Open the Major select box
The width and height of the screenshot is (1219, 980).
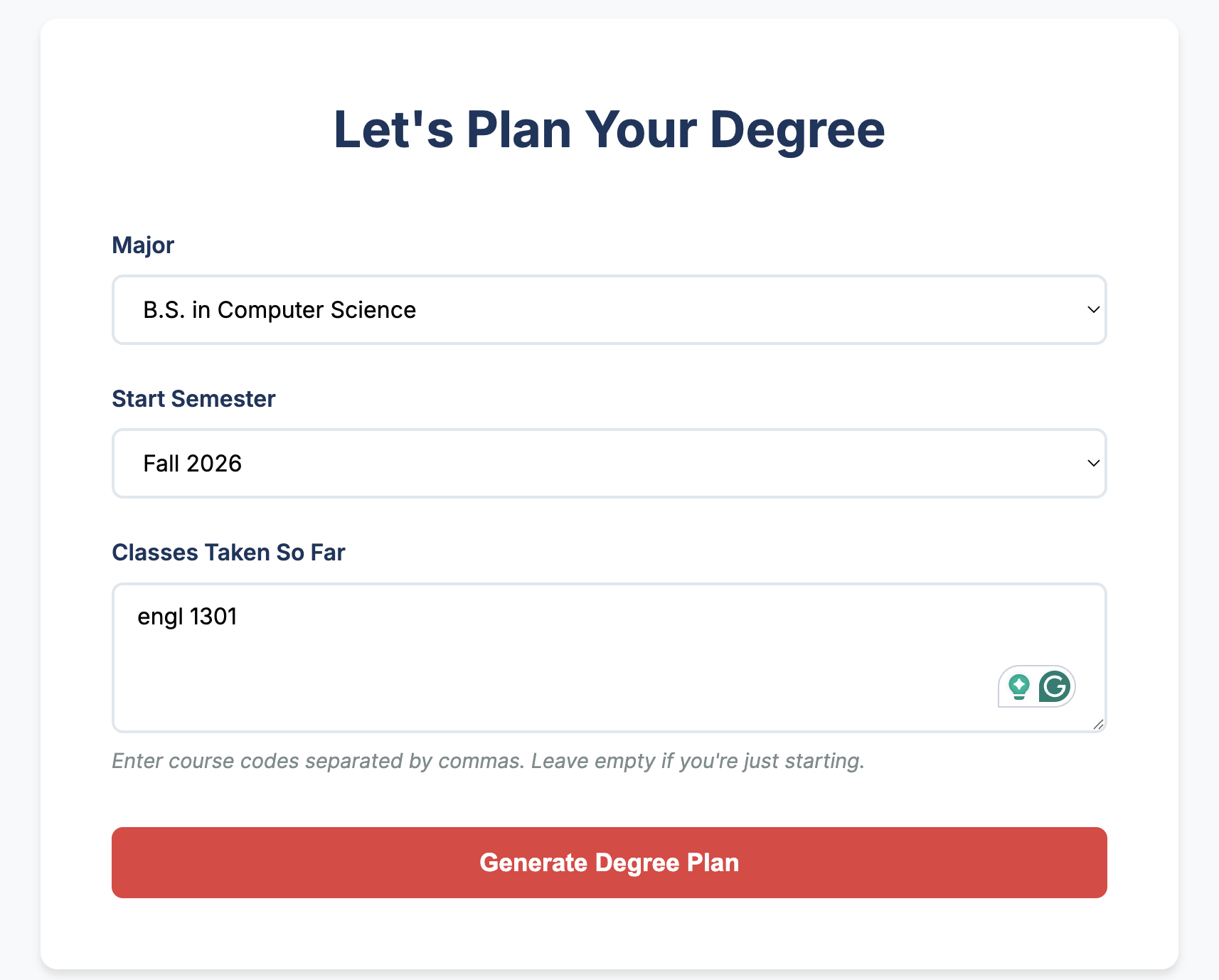(609, 310)
